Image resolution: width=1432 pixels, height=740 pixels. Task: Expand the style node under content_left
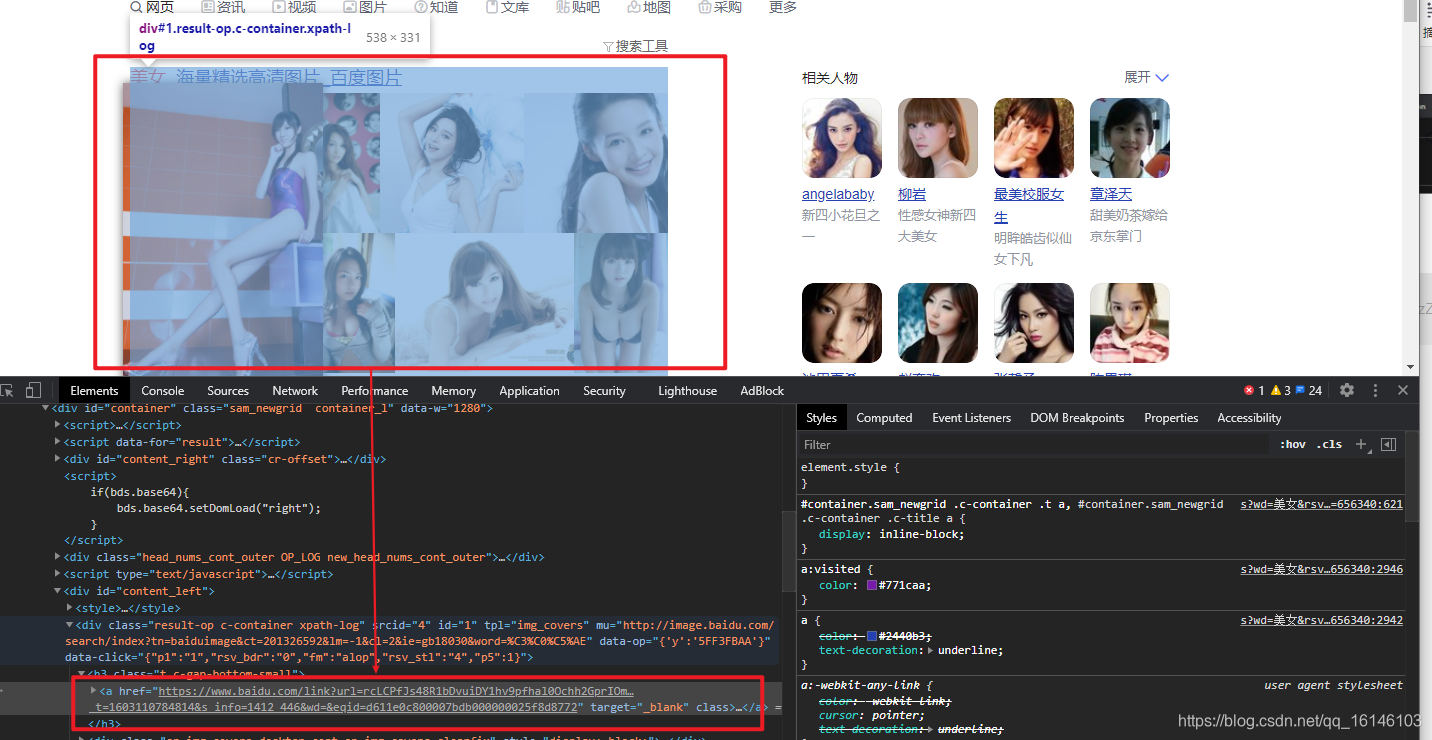70,607
